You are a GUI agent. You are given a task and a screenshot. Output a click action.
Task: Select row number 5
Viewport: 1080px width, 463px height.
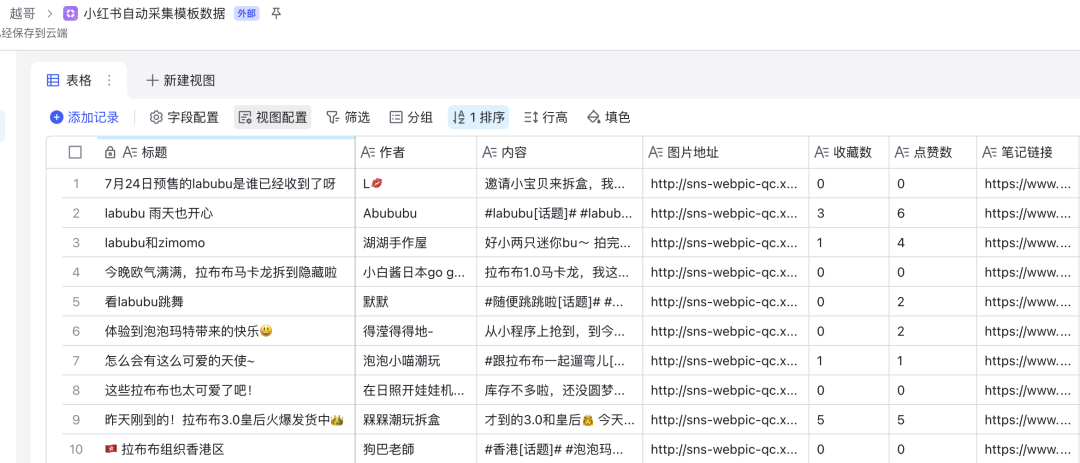click(76, 302)
